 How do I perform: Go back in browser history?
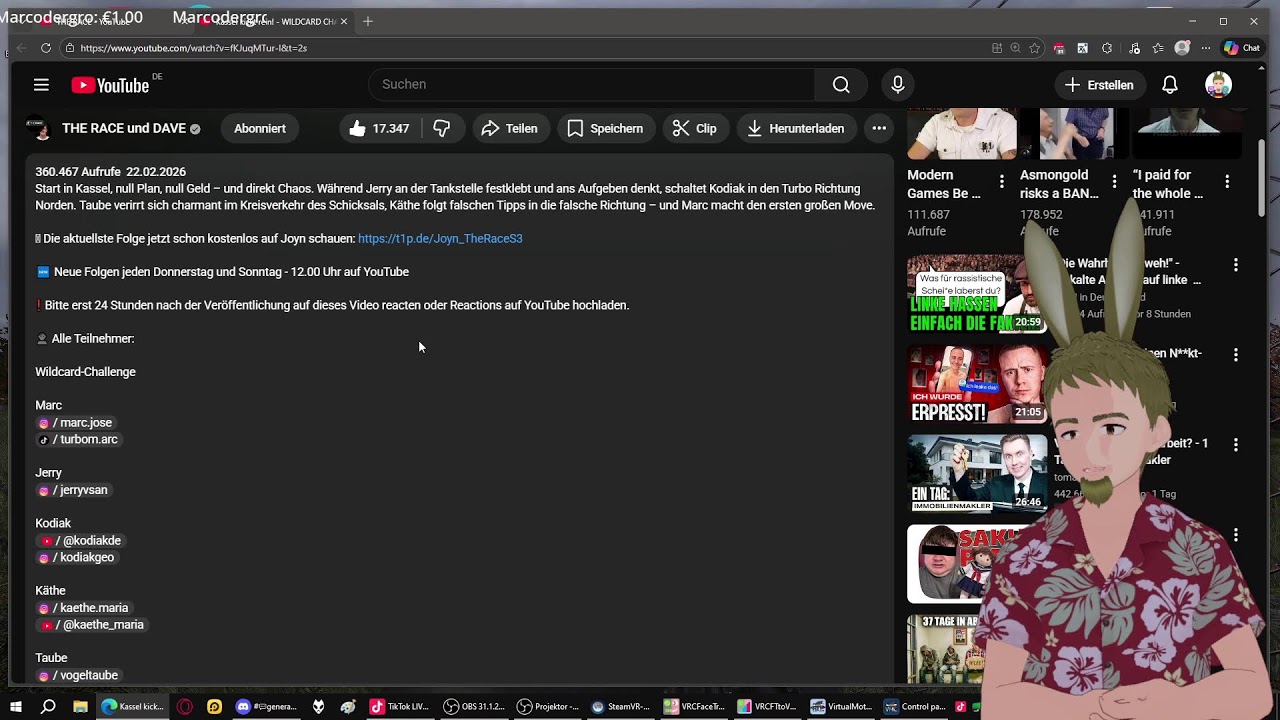[21, 48]
